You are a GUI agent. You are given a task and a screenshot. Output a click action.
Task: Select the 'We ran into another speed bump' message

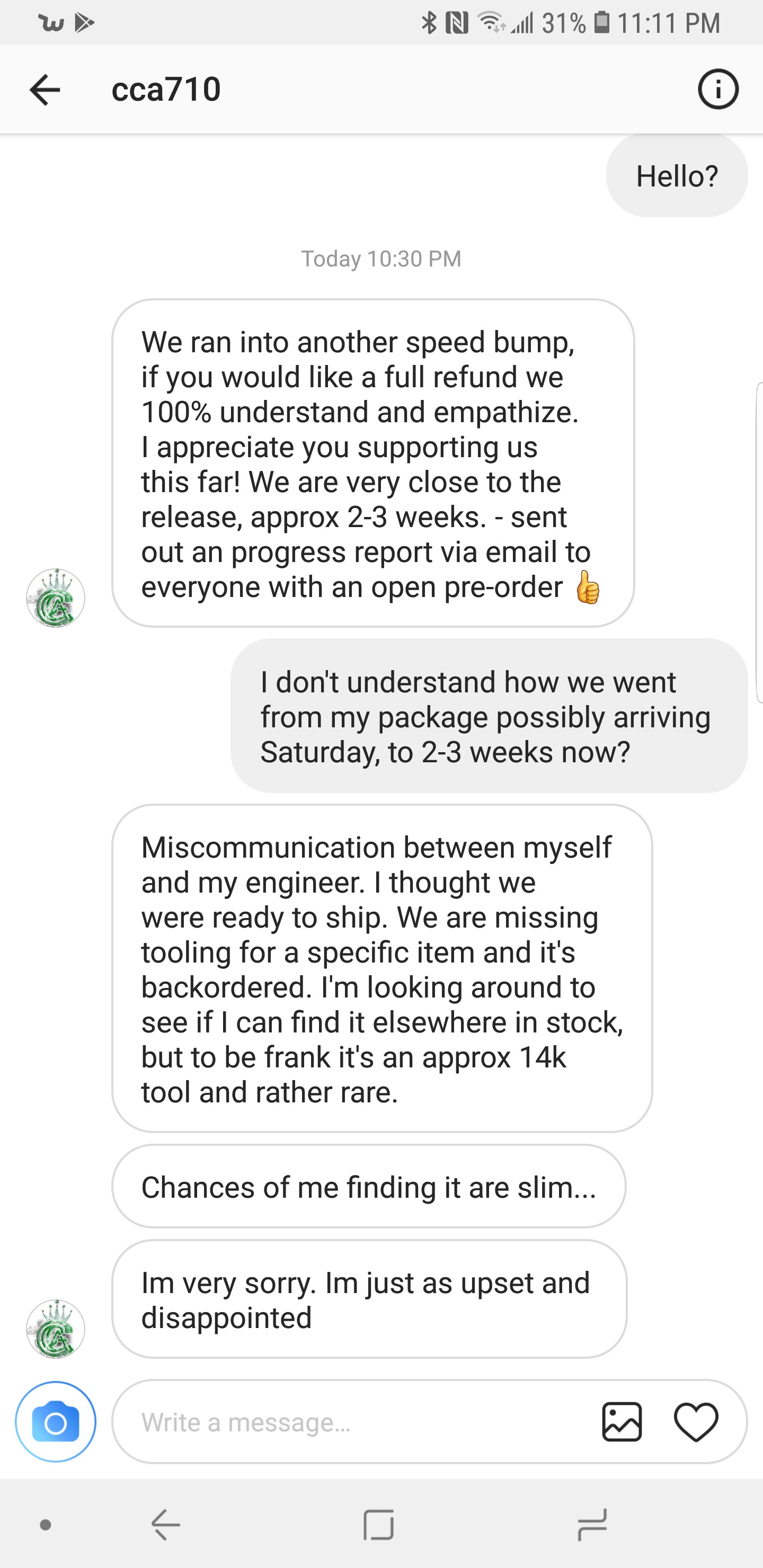coord(372,463)
